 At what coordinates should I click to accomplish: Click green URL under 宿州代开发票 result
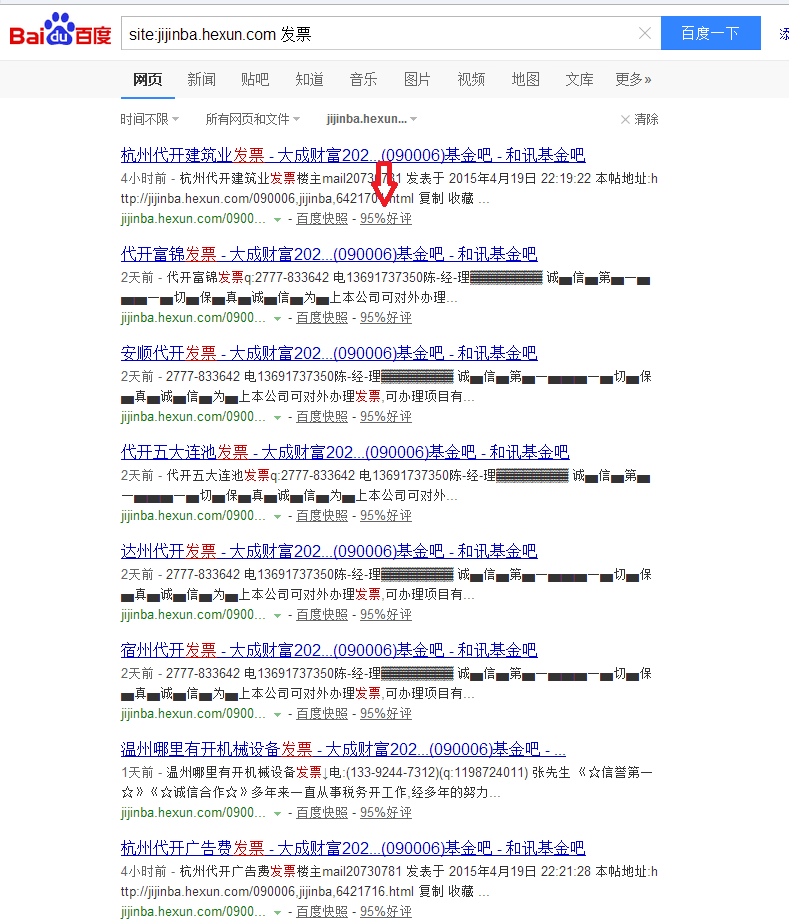(x=193, y=714)
